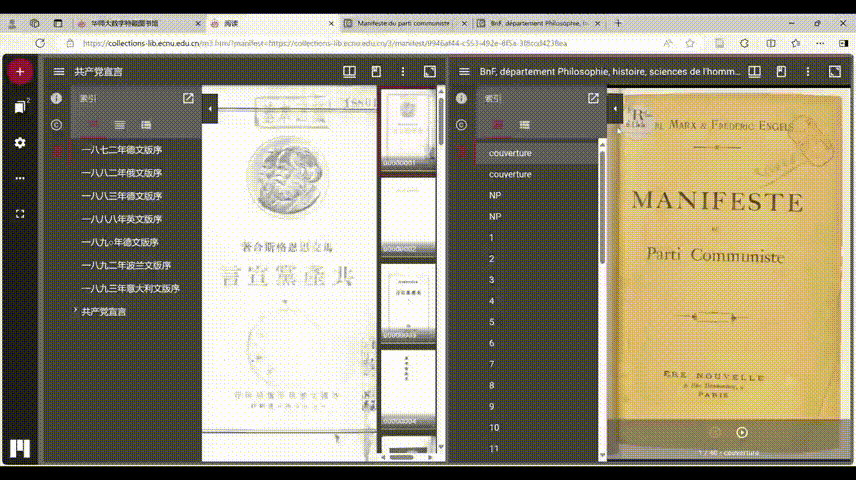Open 一八九三年意大利文版序 entry
856x480 pixels.
[130, 288]
